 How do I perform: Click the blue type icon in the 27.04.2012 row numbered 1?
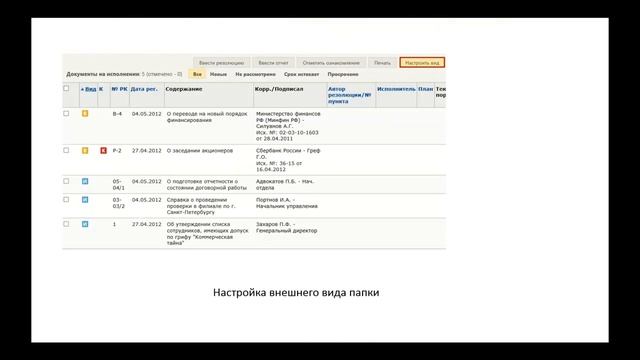click(85, 224)
